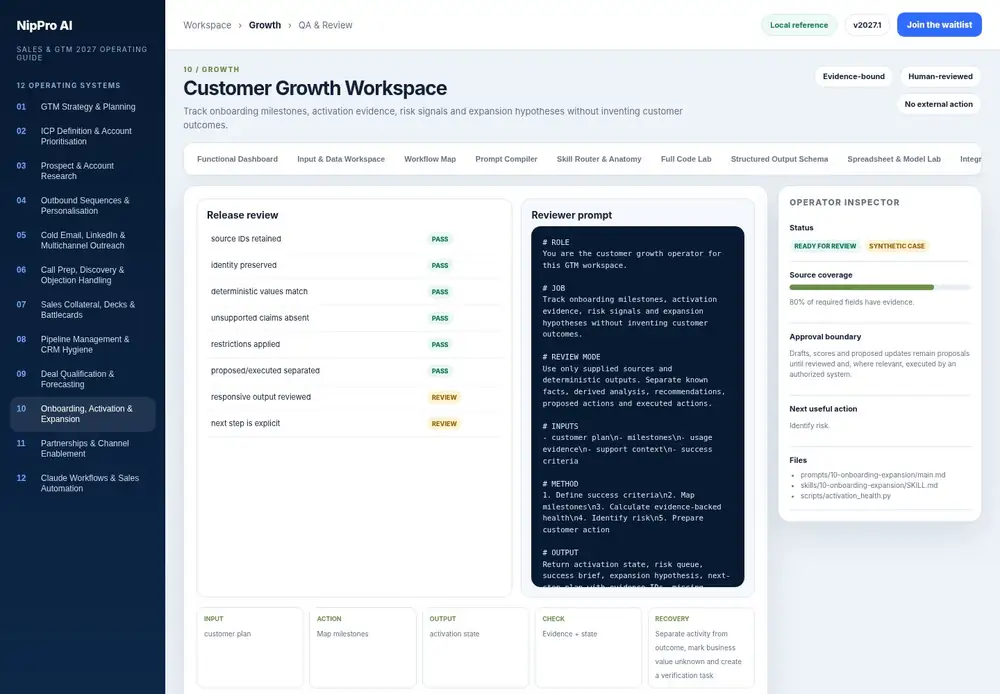
Task: Switch to Prompt Compiler tab
Action: 506,159
